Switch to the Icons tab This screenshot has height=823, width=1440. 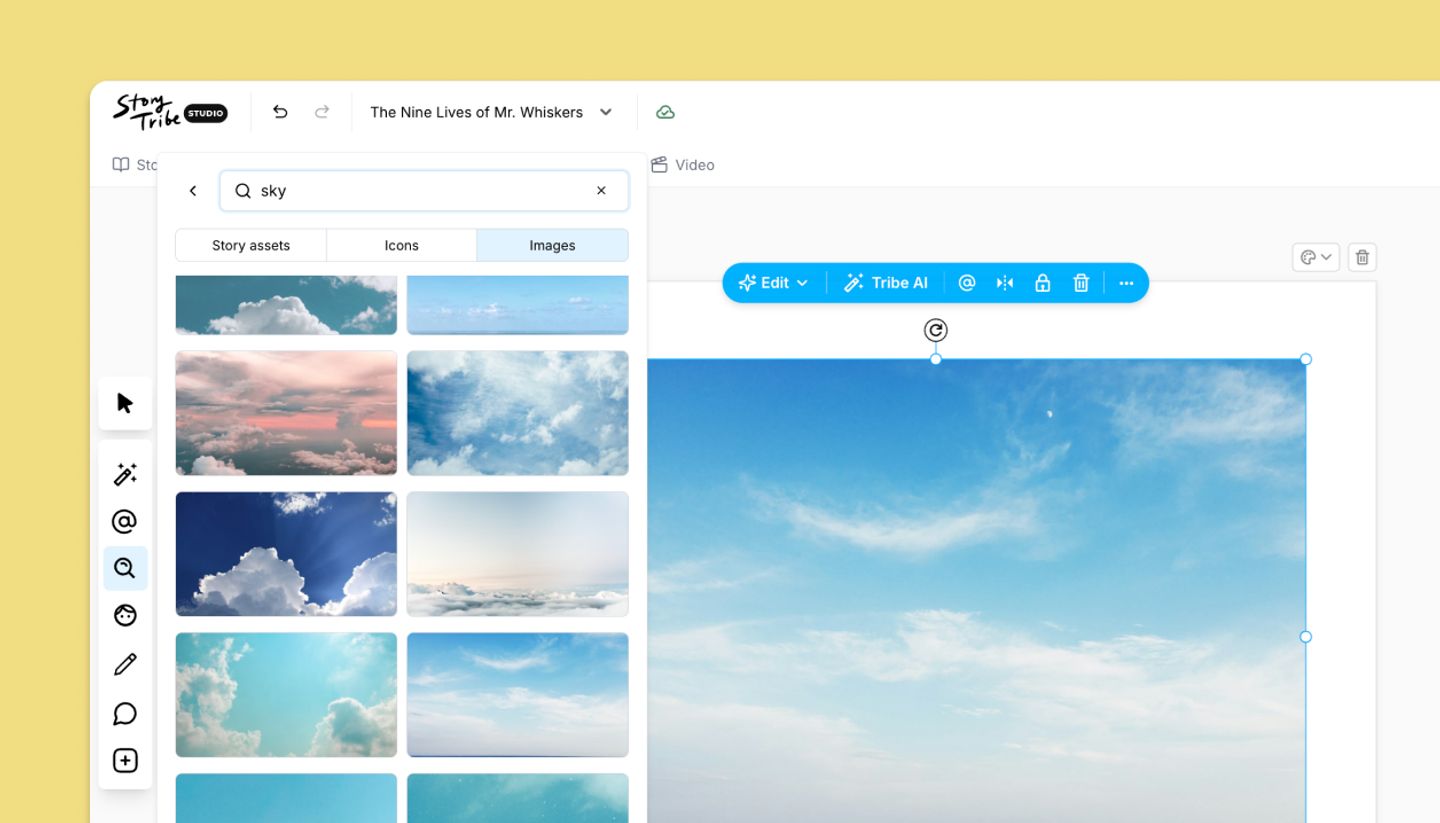(x=402, y=245)
